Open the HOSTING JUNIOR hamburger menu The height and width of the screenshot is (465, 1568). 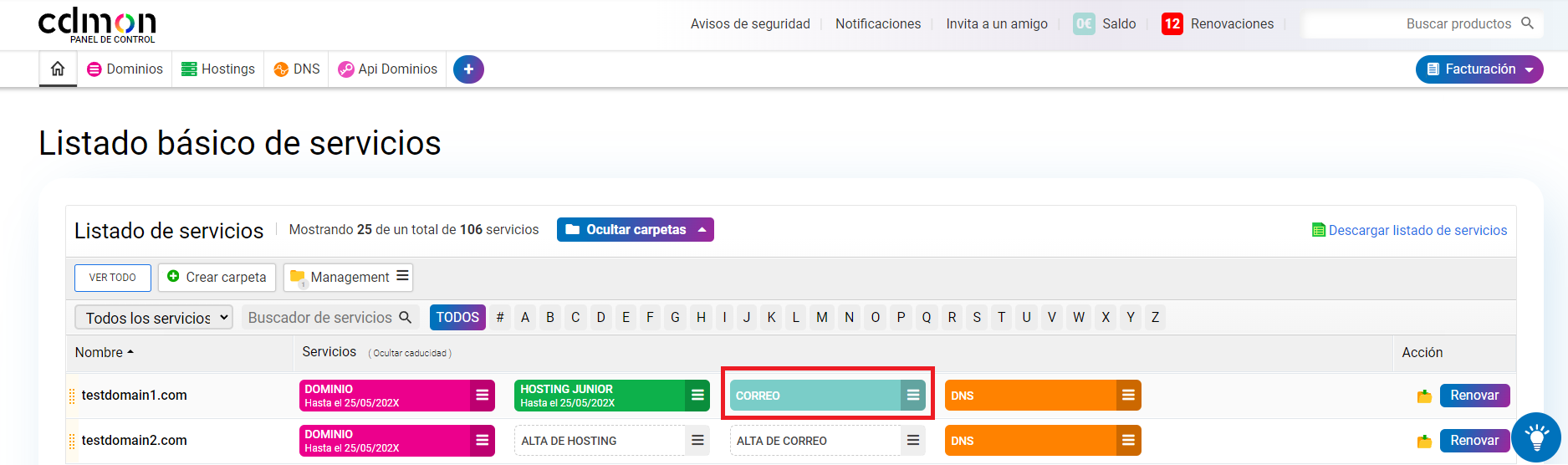[x=697, y=396]
